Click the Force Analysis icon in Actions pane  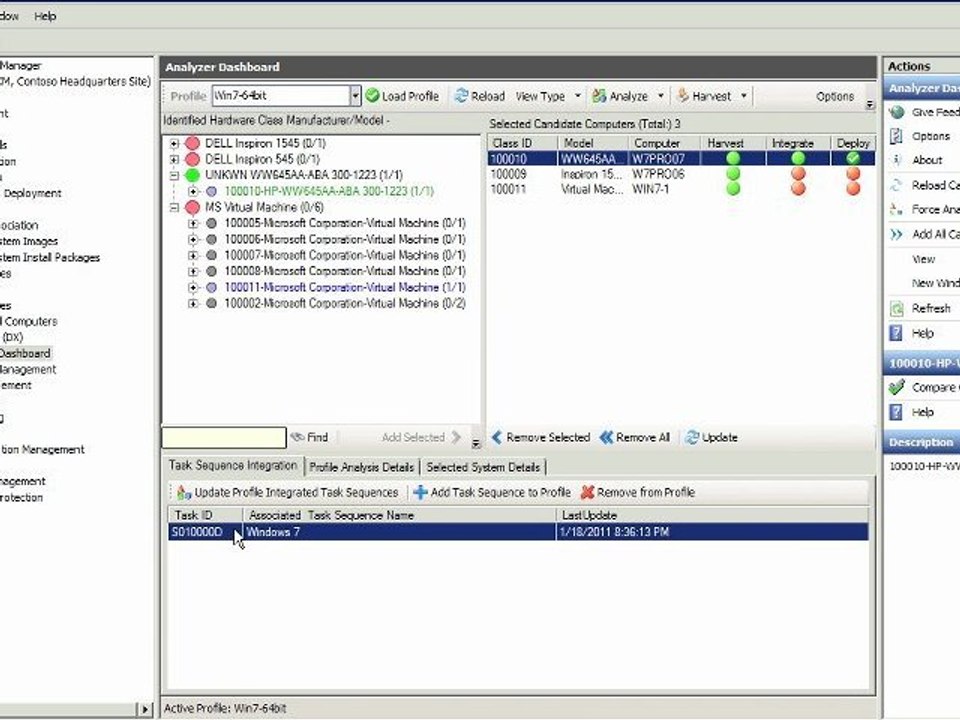(896, 209)
